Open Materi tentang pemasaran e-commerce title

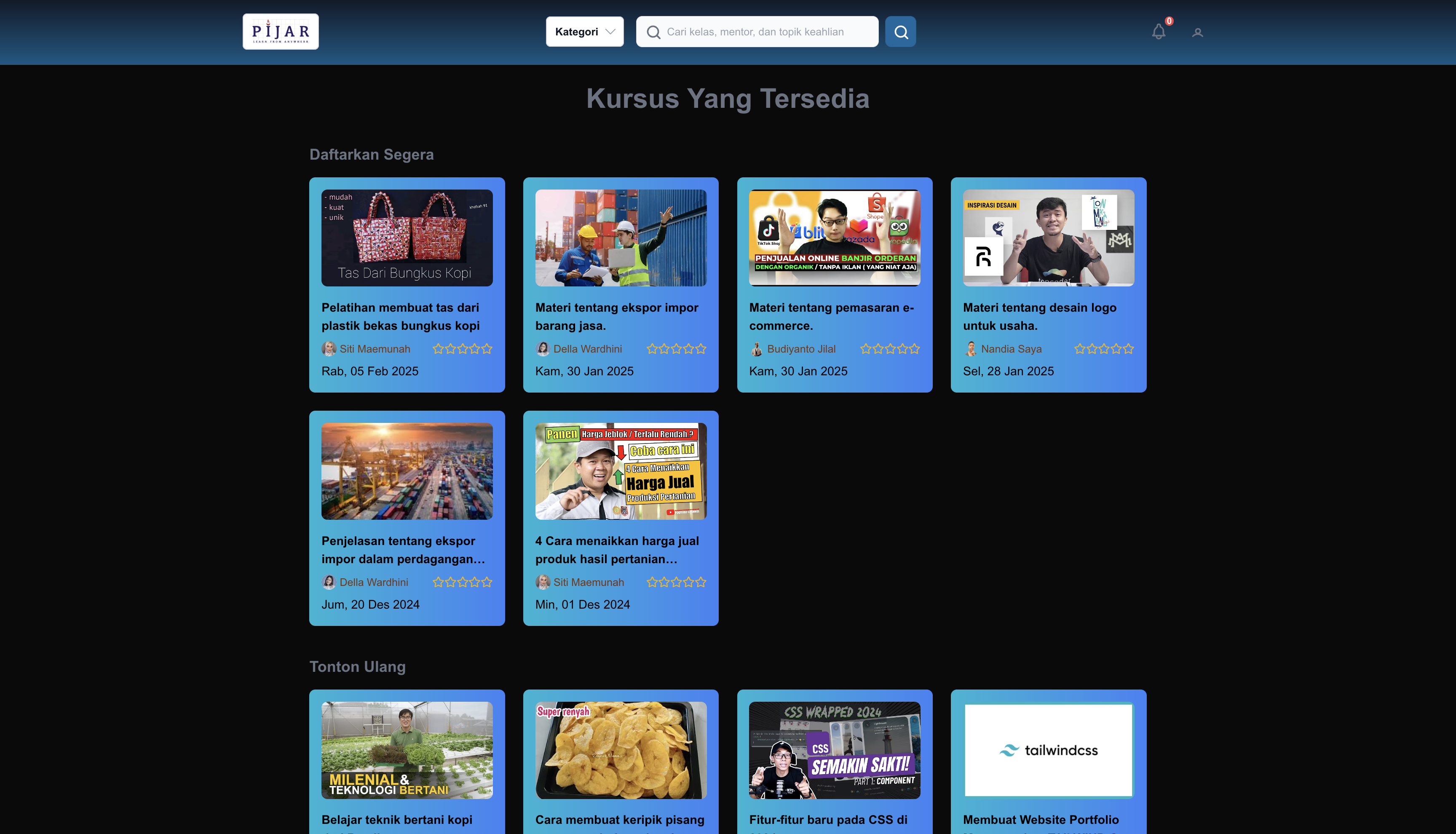coord(831,316)
